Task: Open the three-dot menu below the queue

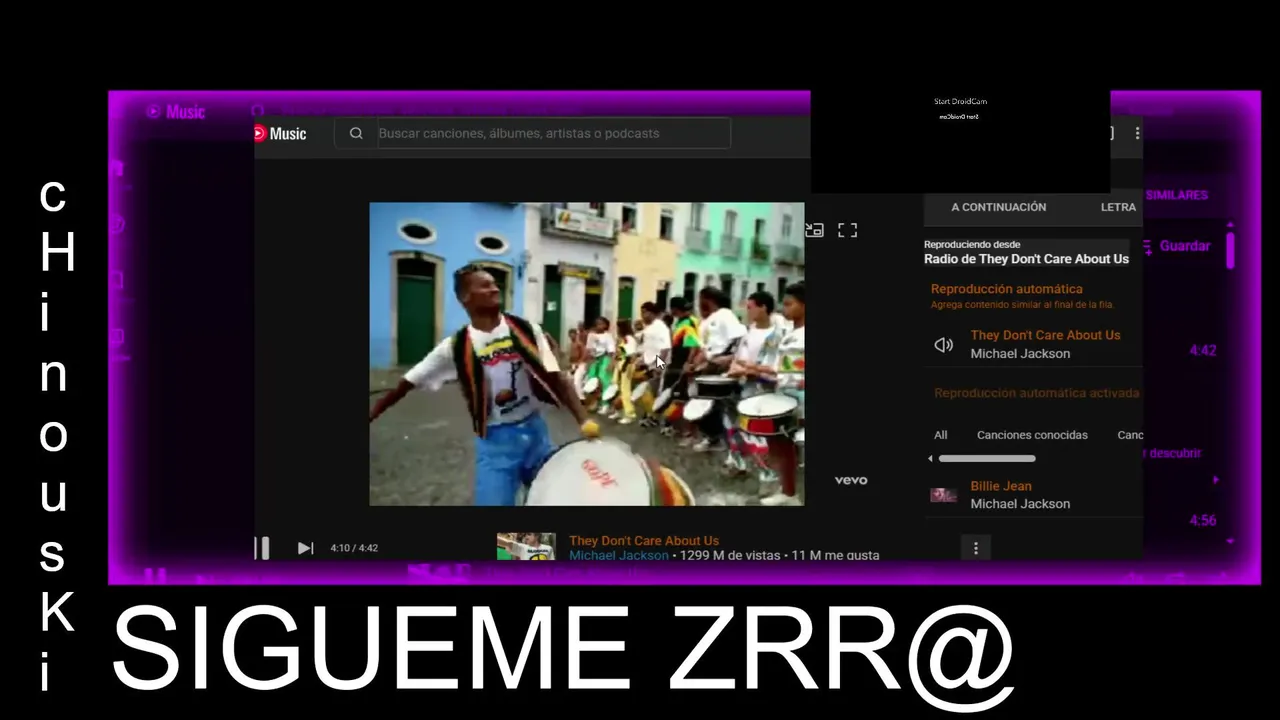Action: pos(975,547)
